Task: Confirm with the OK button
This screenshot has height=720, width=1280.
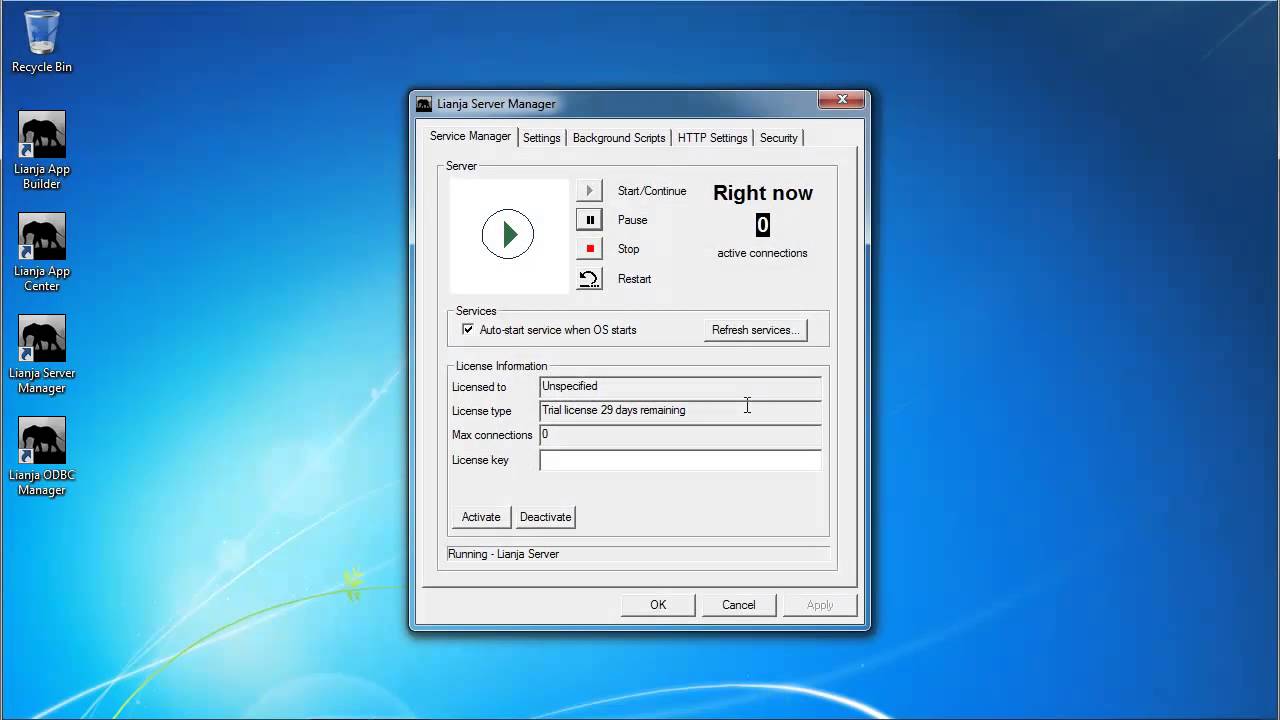Action: coord(658,605)
